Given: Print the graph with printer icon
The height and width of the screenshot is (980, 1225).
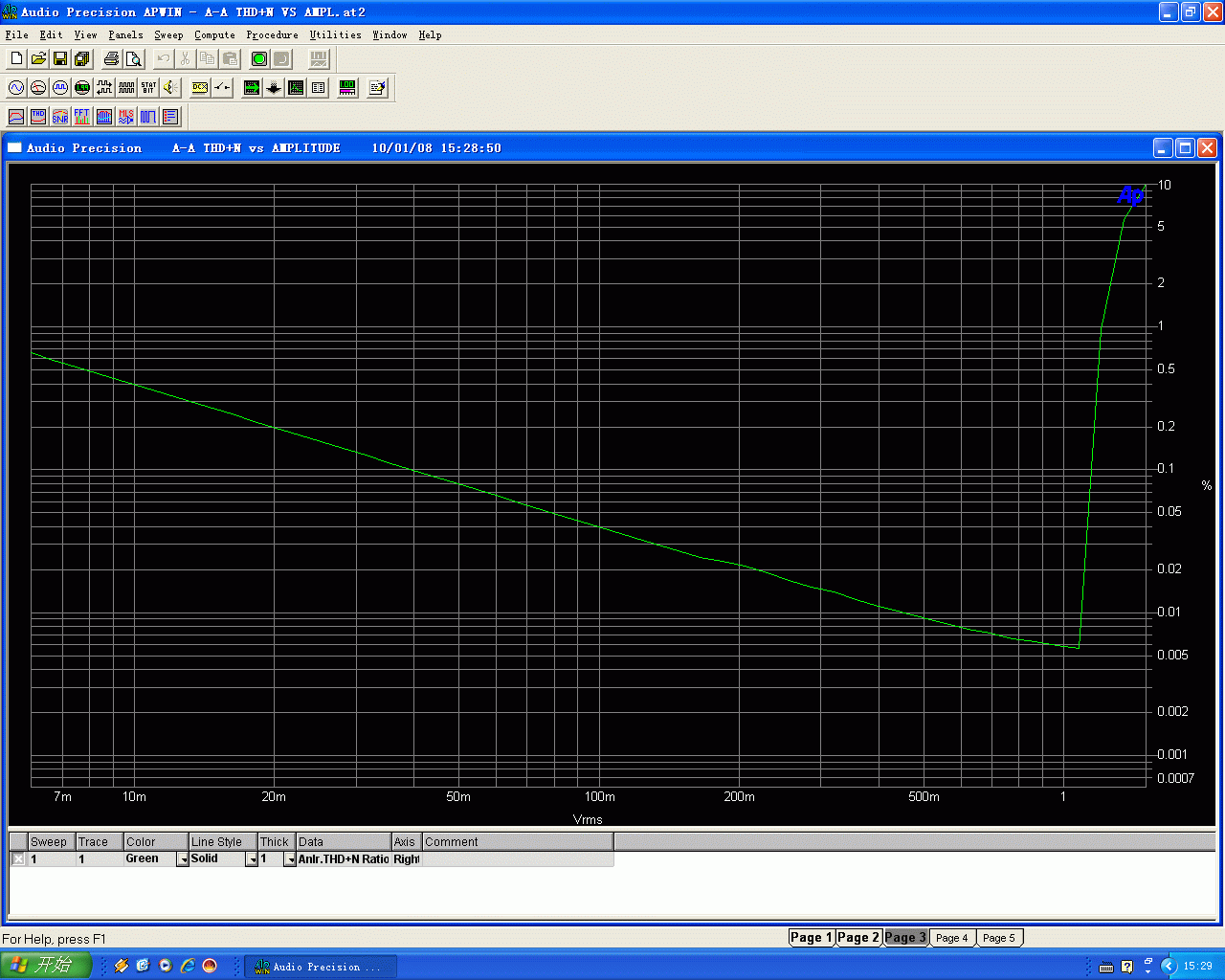Looking at the screenshot, I should click(112, 59).
